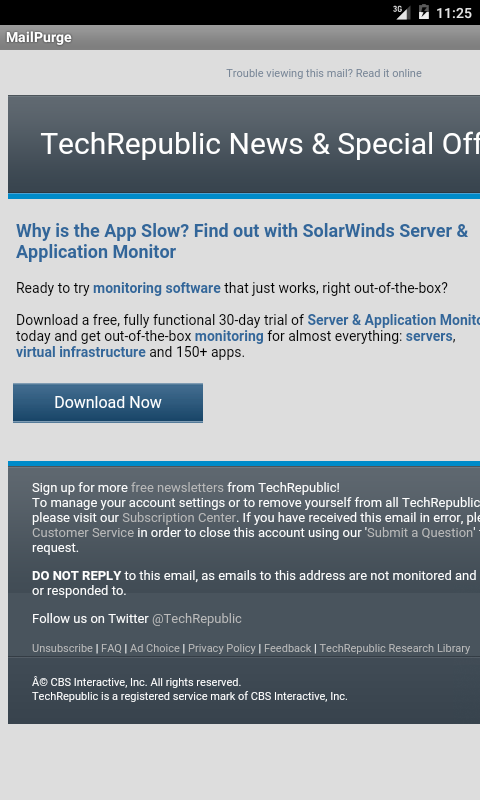Follow the 'monitoring software' link
This screenshot has height=800, width=480.
(x=157, y=288)
